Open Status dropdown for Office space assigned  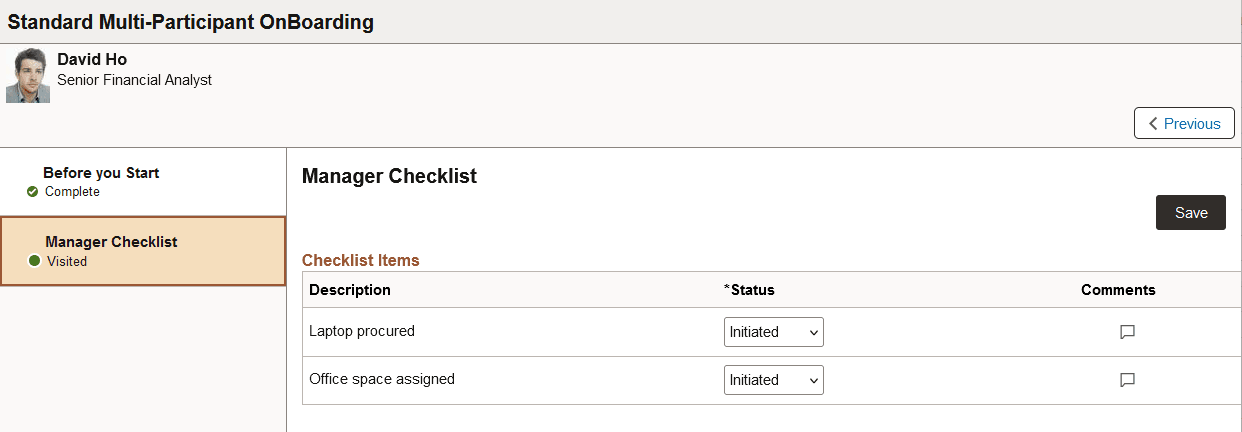(x=773, y=380)
